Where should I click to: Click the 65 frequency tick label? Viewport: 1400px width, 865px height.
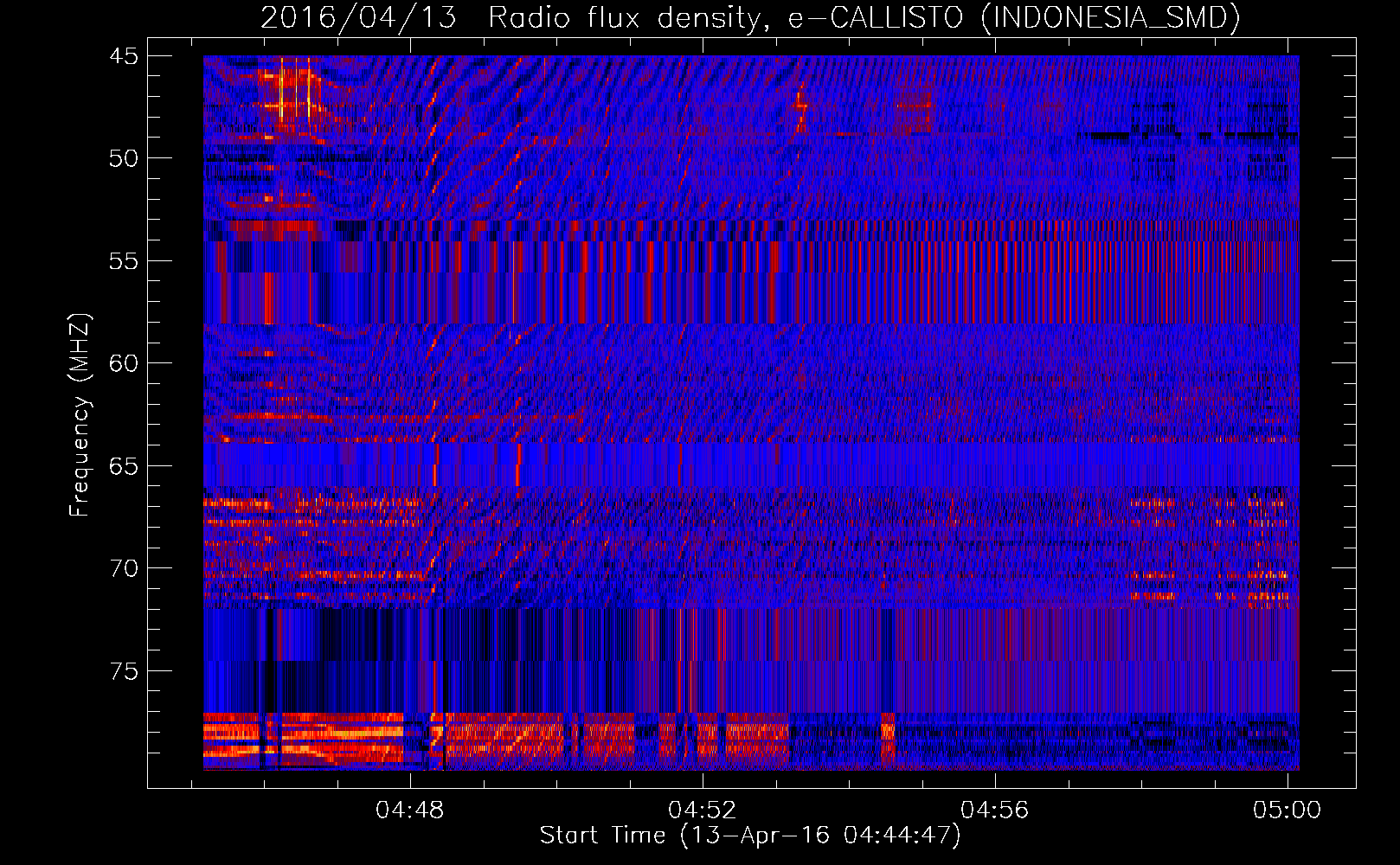[124, 466]
